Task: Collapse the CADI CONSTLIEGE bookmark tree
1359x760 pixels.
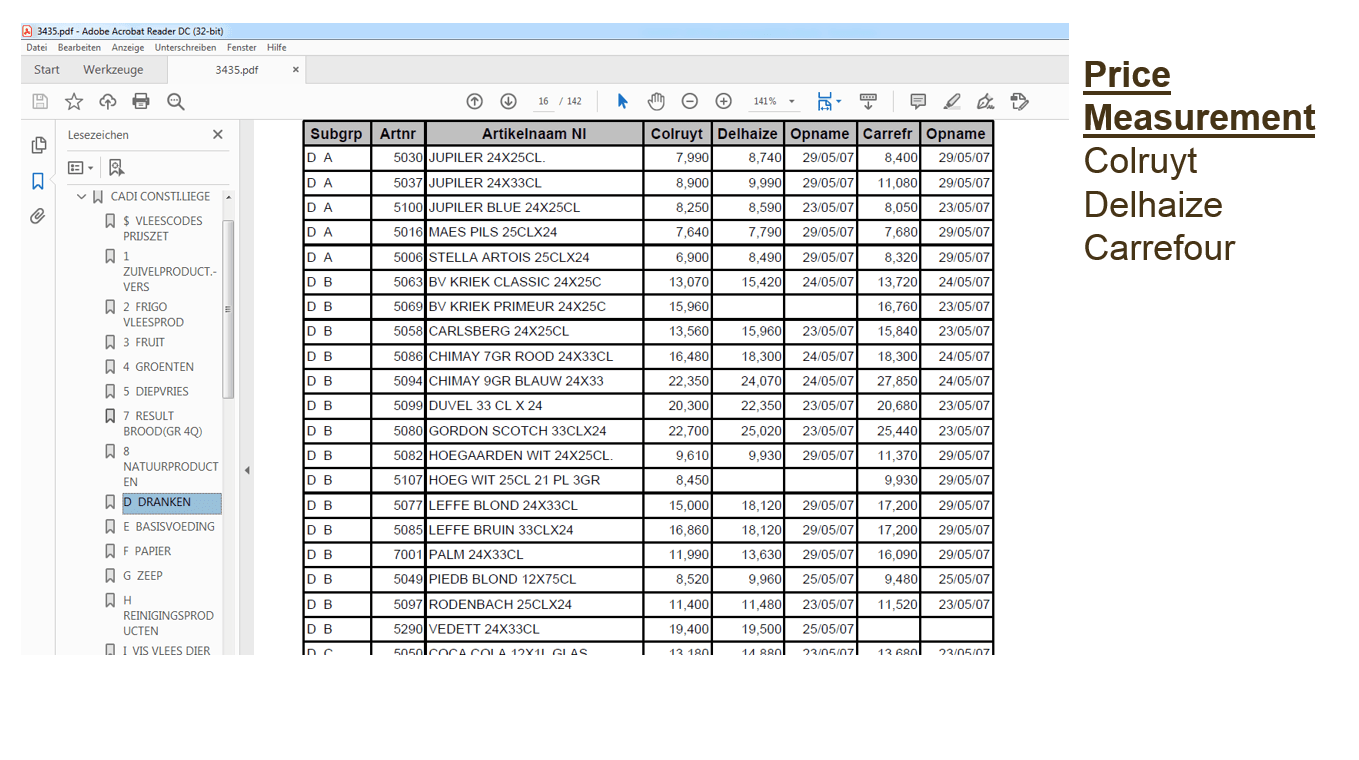Action: point(81,196)
